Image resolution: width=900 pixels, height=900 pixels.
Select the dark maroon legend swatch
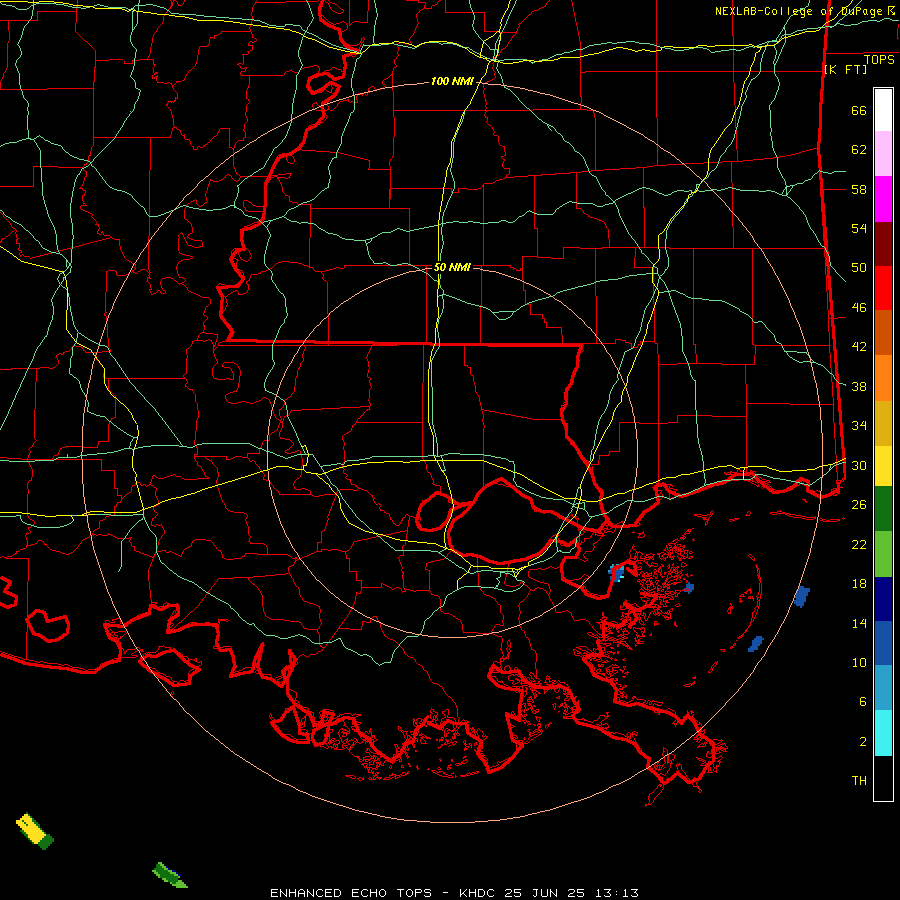pos(883,244)
